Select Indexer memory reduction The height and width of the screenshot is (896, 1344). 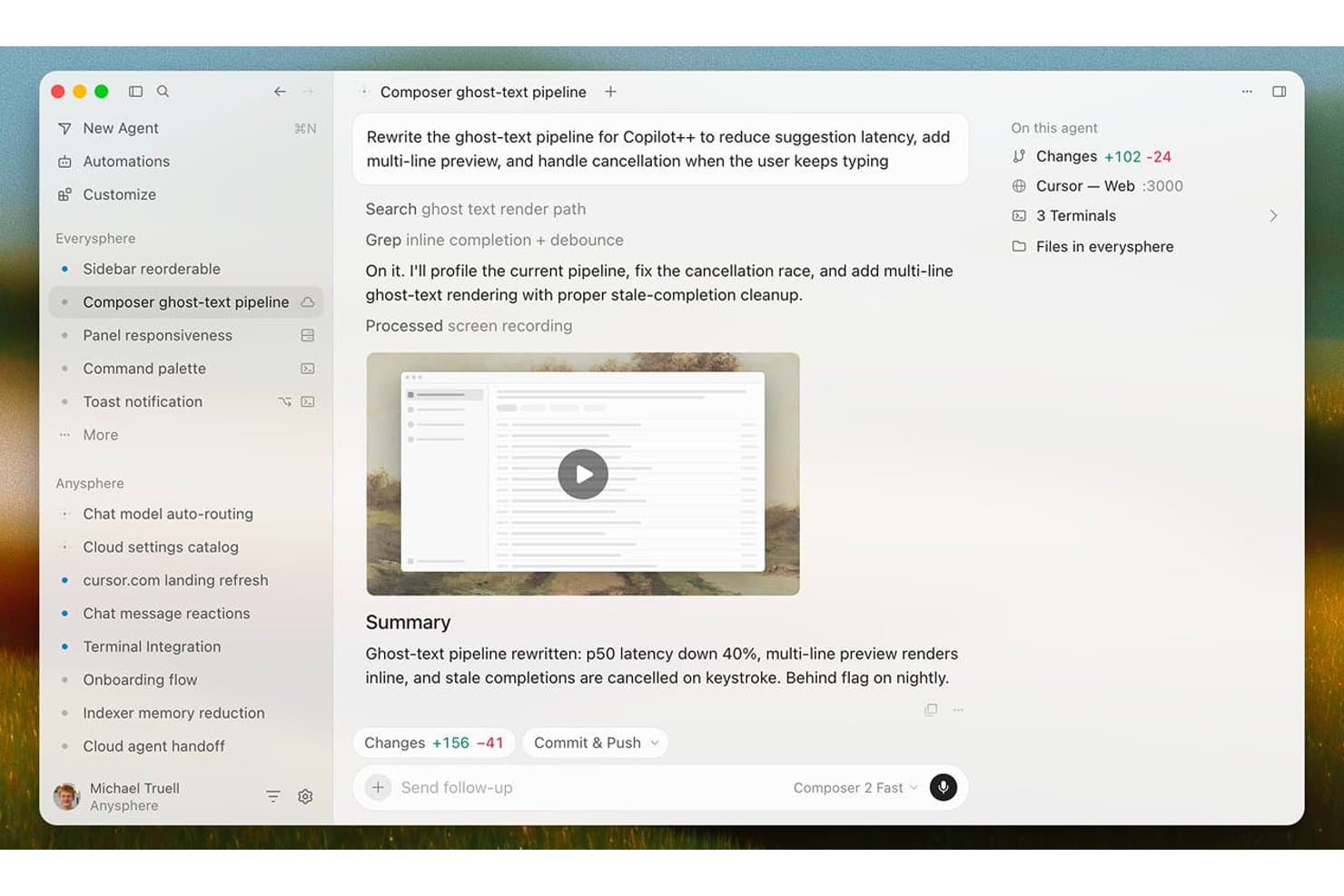tap(186, 714)
